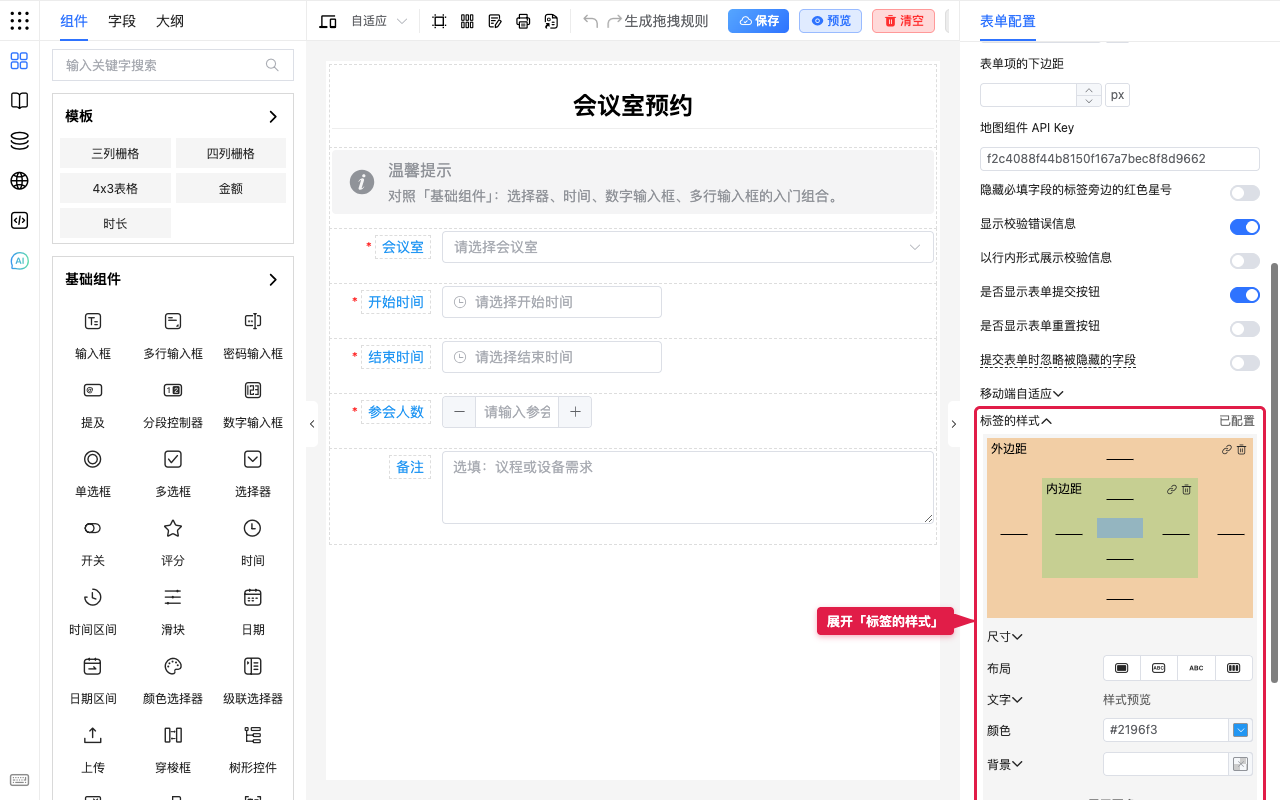Open the book icon in left sidebar
The width and height of the screenshot is (1280, 800).
[19, 101]
